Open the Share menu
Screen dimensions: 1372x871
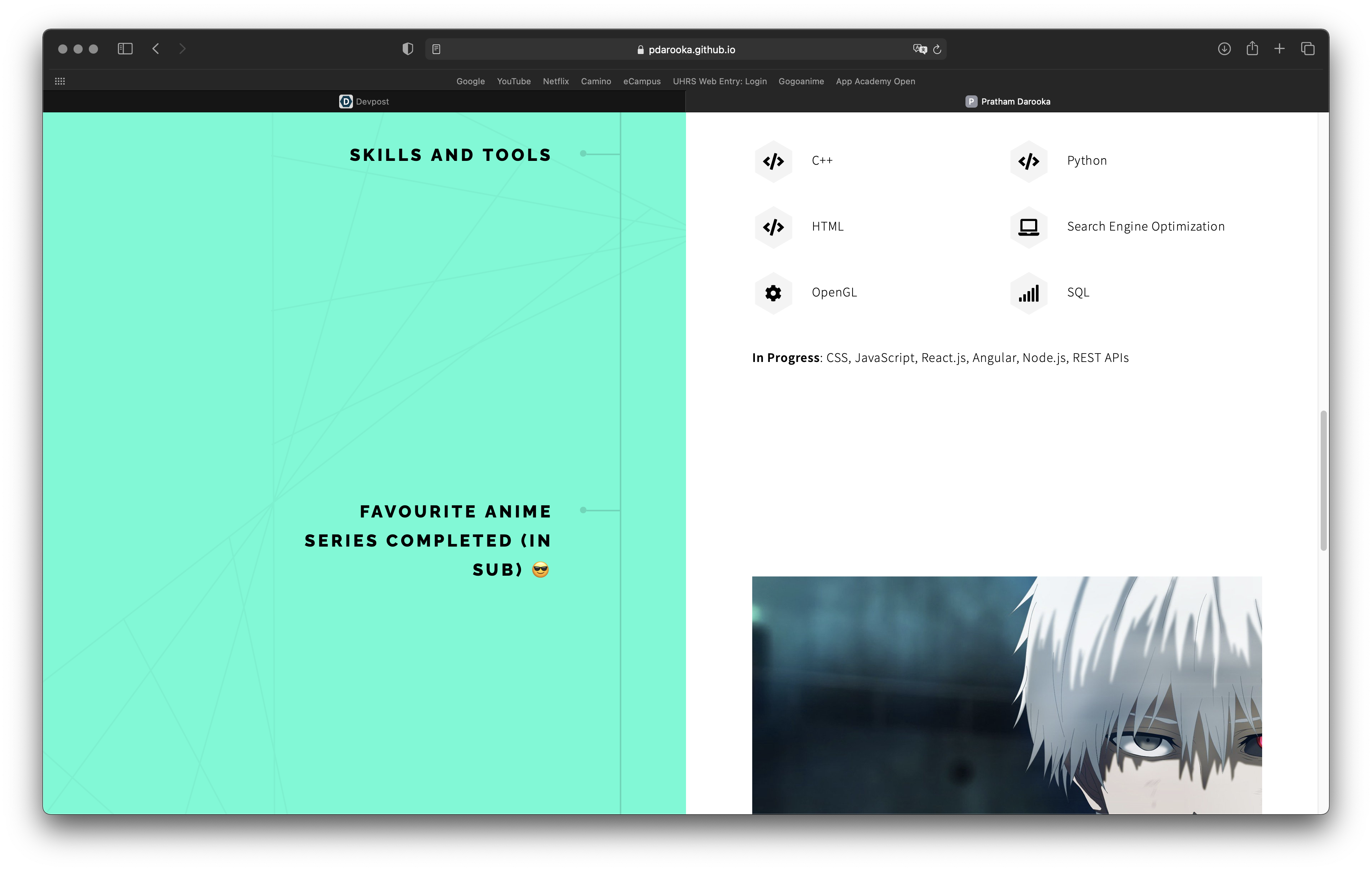pos(1252,49)
